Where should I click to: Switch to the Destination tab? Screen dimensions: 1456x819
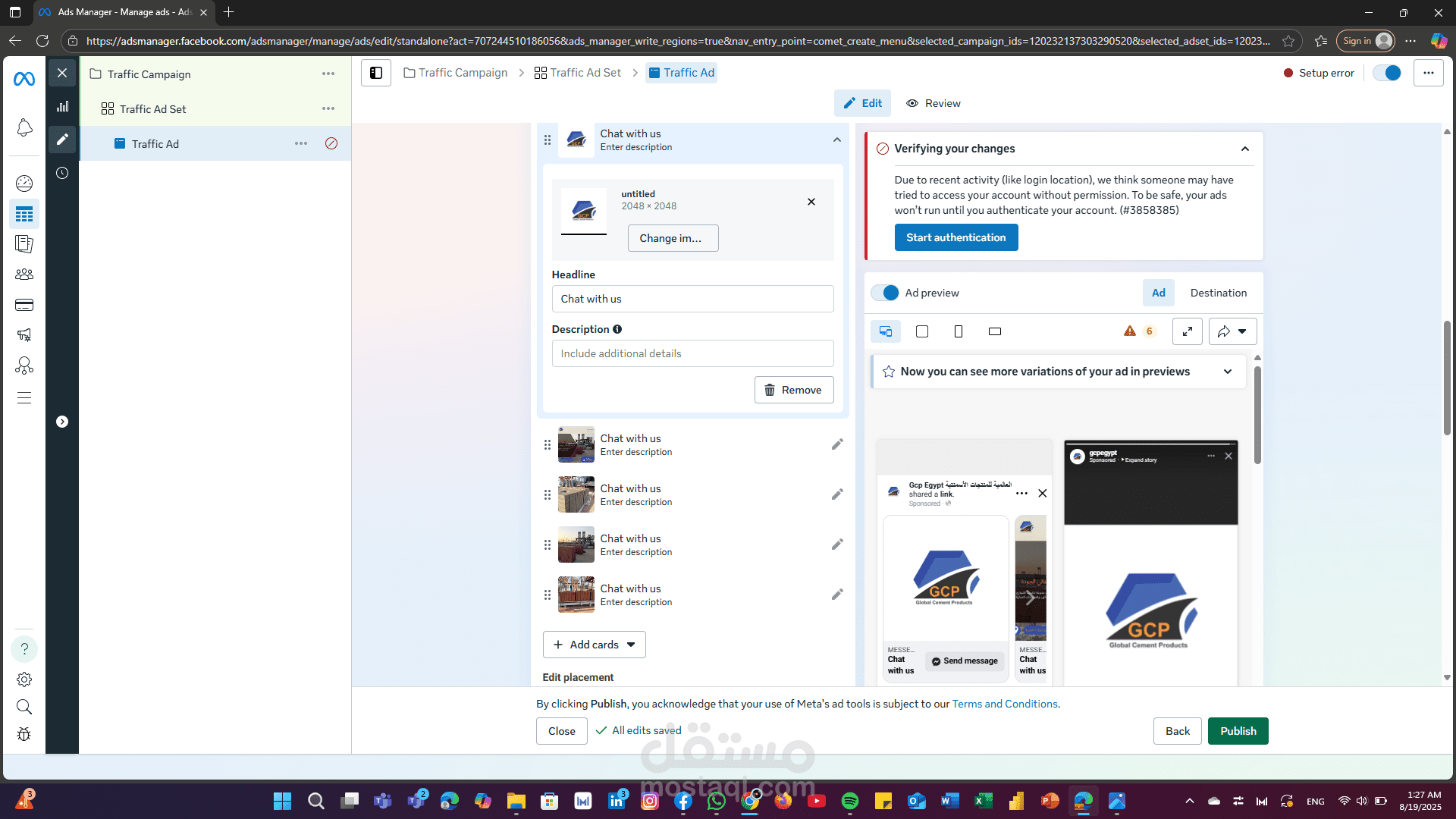(x=1219, y=293)
